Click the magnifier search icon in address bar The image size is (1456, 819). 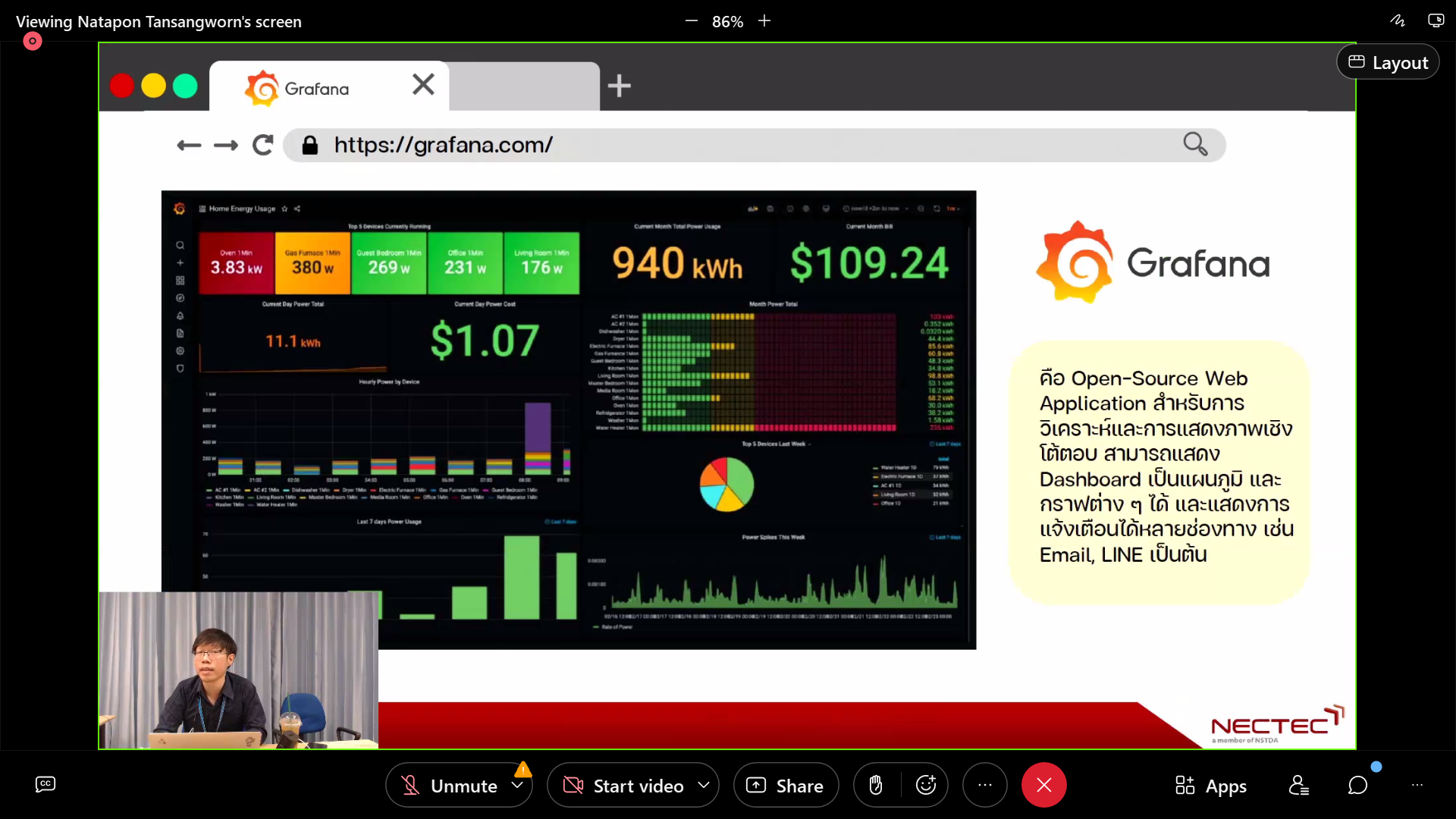1195,143
